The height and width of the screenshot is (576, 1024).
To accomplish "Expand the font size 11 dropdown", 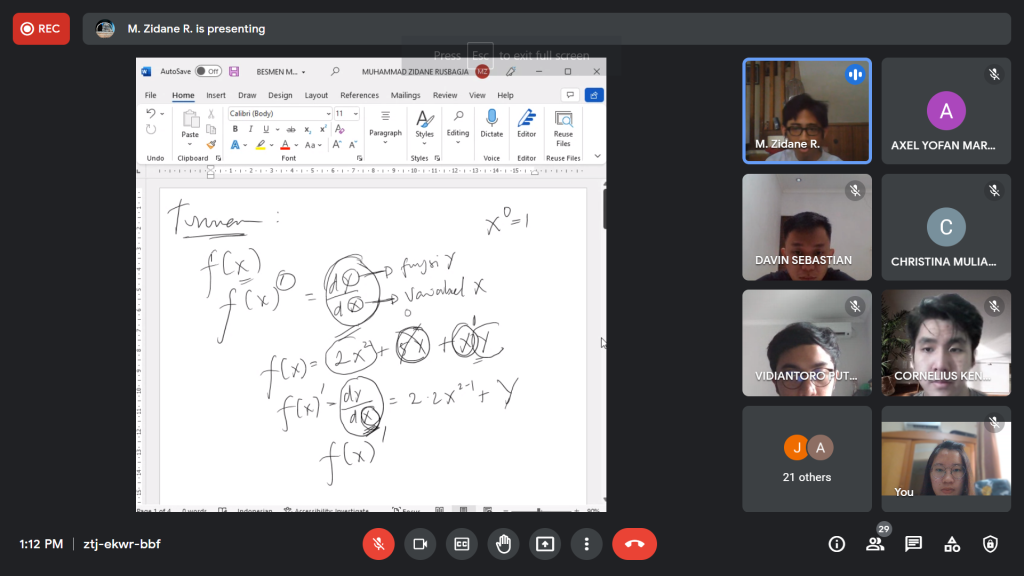I will point(356,114).
